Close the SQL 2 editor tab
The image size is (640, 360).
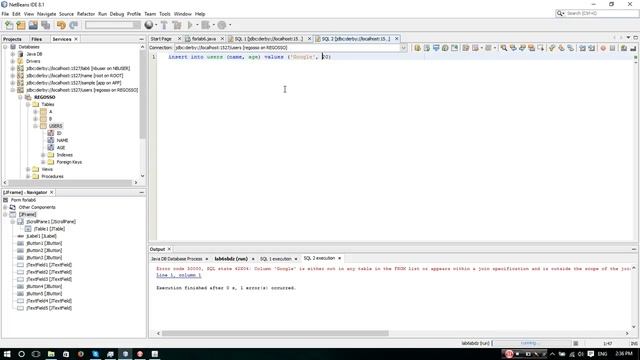coord(396,39)
